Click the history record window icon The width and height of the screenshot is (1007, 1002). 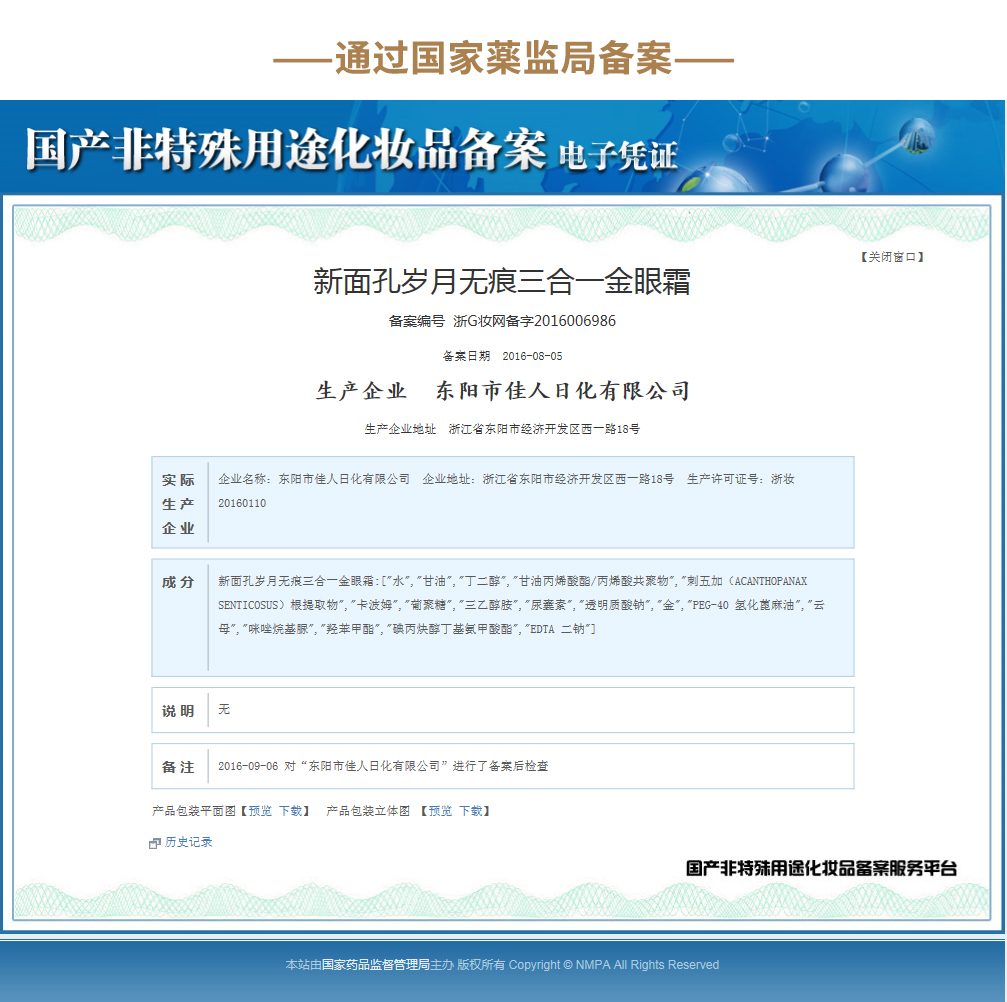click(x=154, y=843)
